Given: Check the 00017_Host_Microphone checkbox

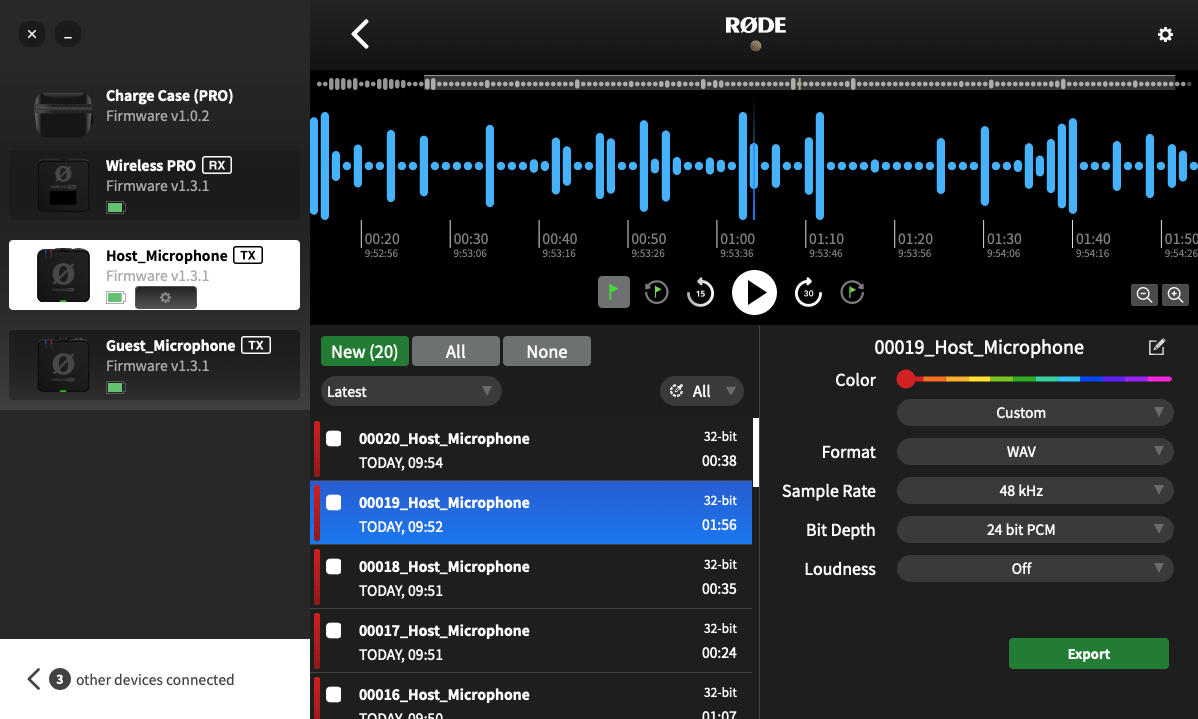Looking at the screenshot, I should pos(334,630).
